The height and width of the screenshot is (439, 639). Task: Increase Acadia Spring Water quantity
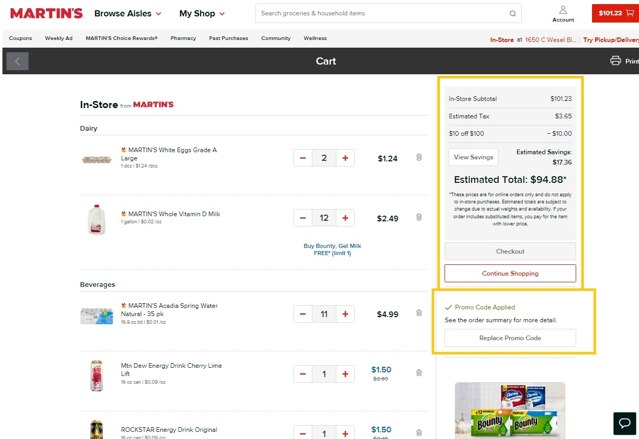(x=345, y=314)
